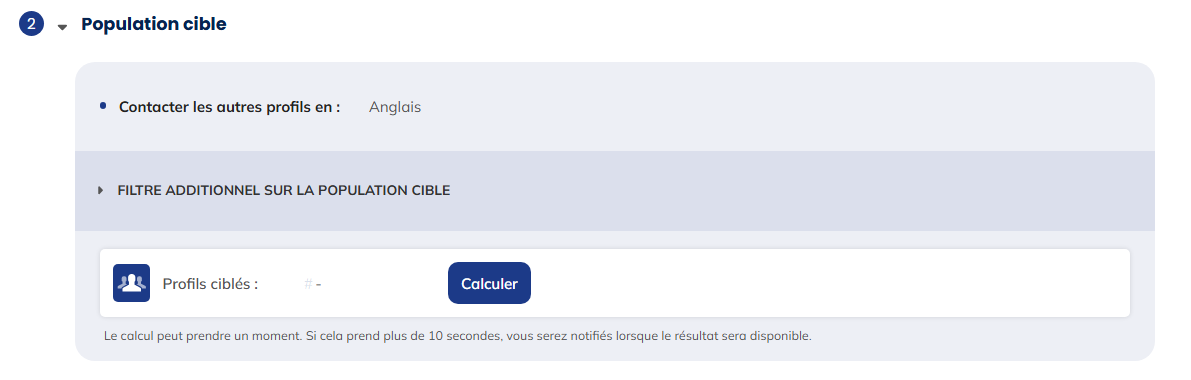Viewport: 1191px width, 380px height.
Task: Select the Population cible heading
Action: coord(153,24)
